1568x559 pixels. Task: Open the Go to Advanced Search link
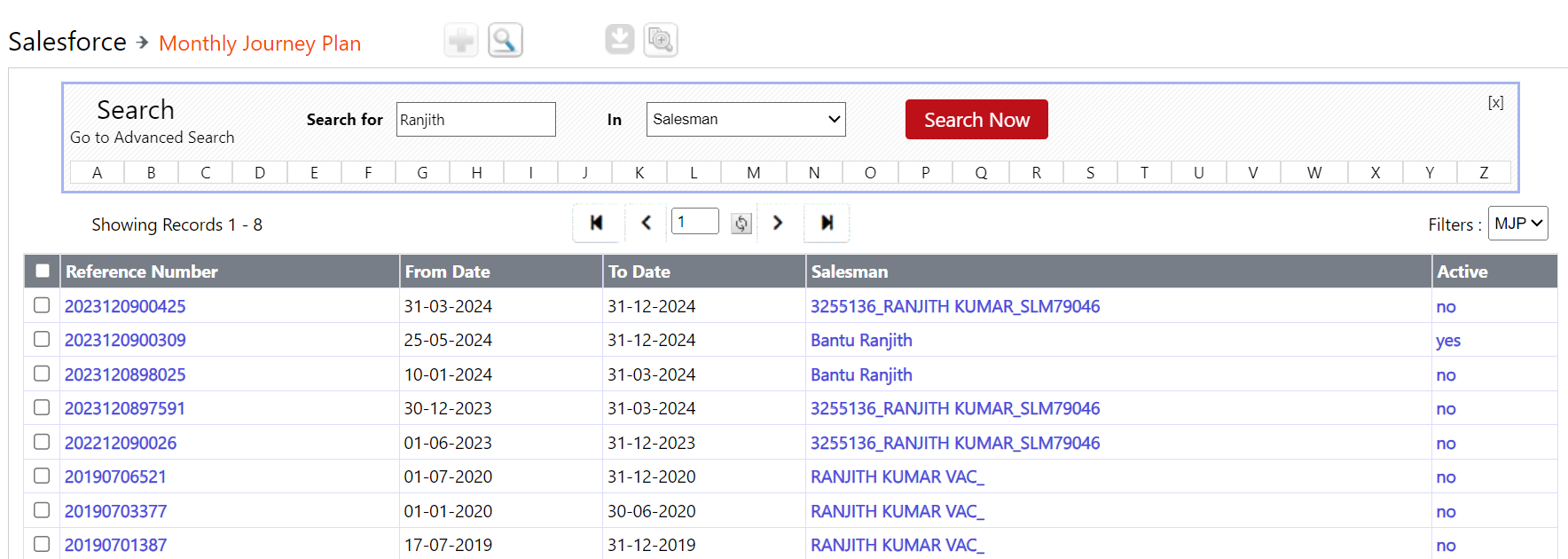point(153,138)
